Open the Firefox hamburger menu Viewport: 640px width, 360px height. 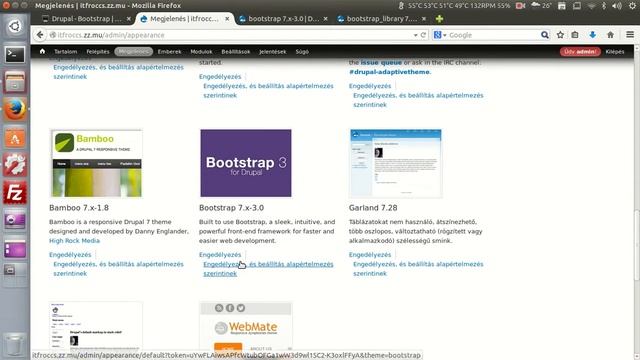(x=630, y=35)
